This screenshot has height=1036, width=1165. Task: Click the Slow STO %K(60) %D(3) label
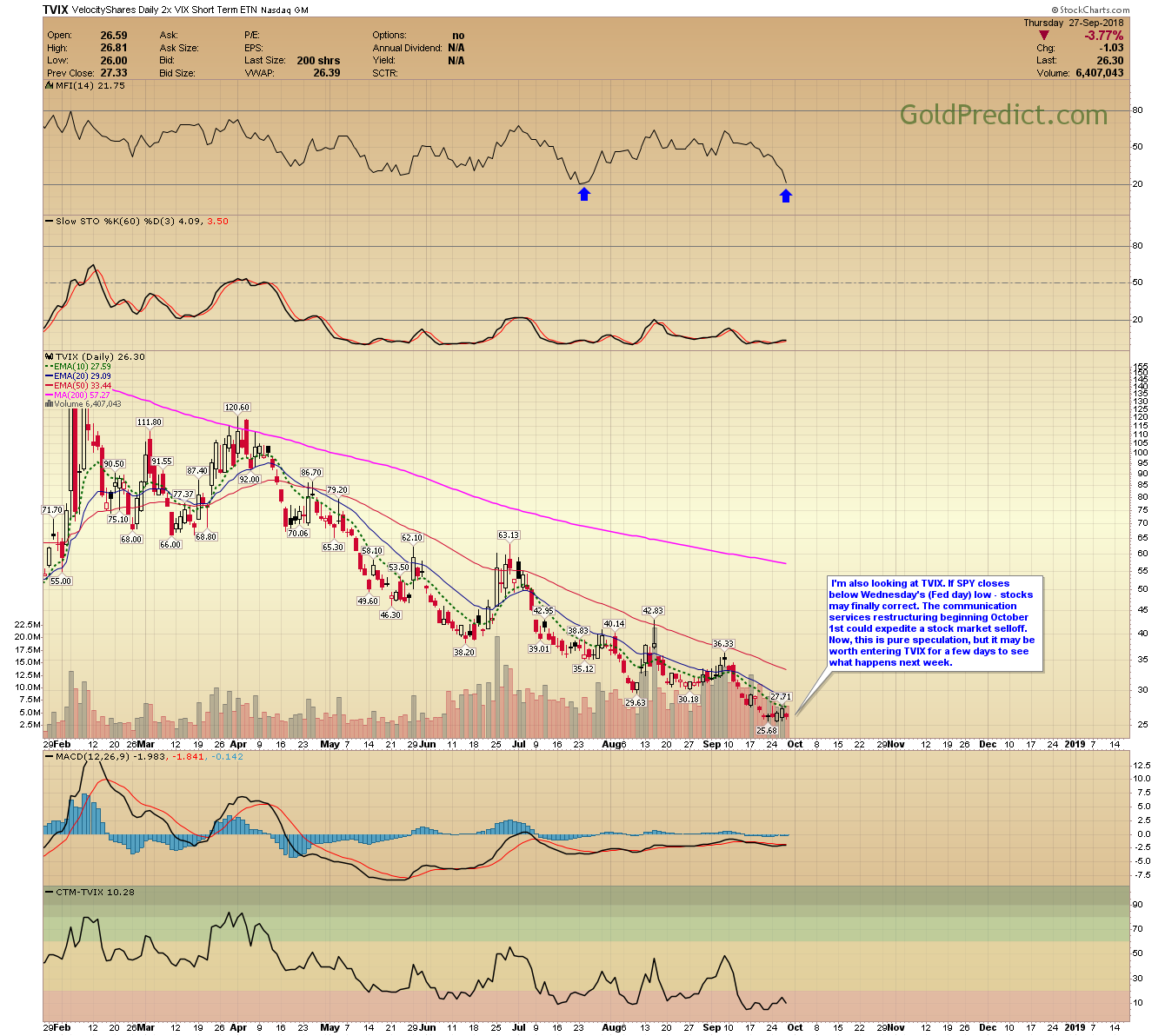tap(142, 221)
